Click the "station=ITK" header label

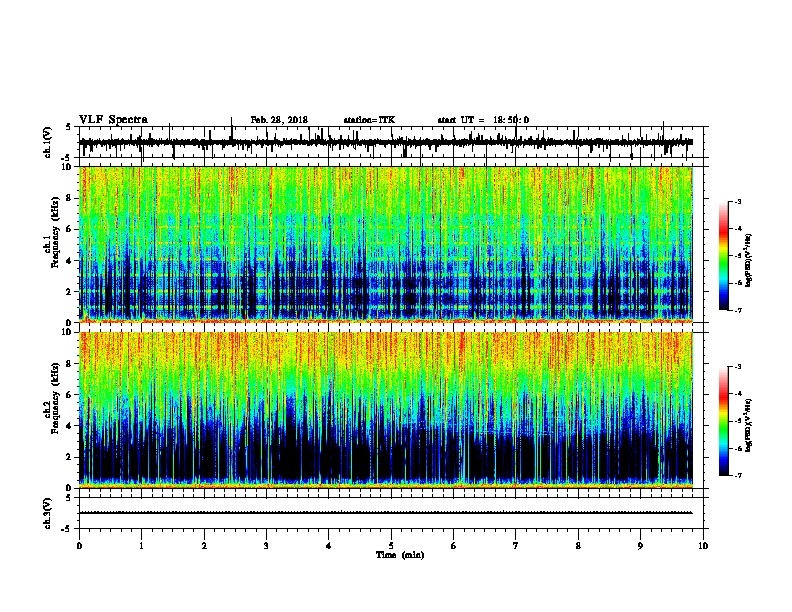coord(369,120)
